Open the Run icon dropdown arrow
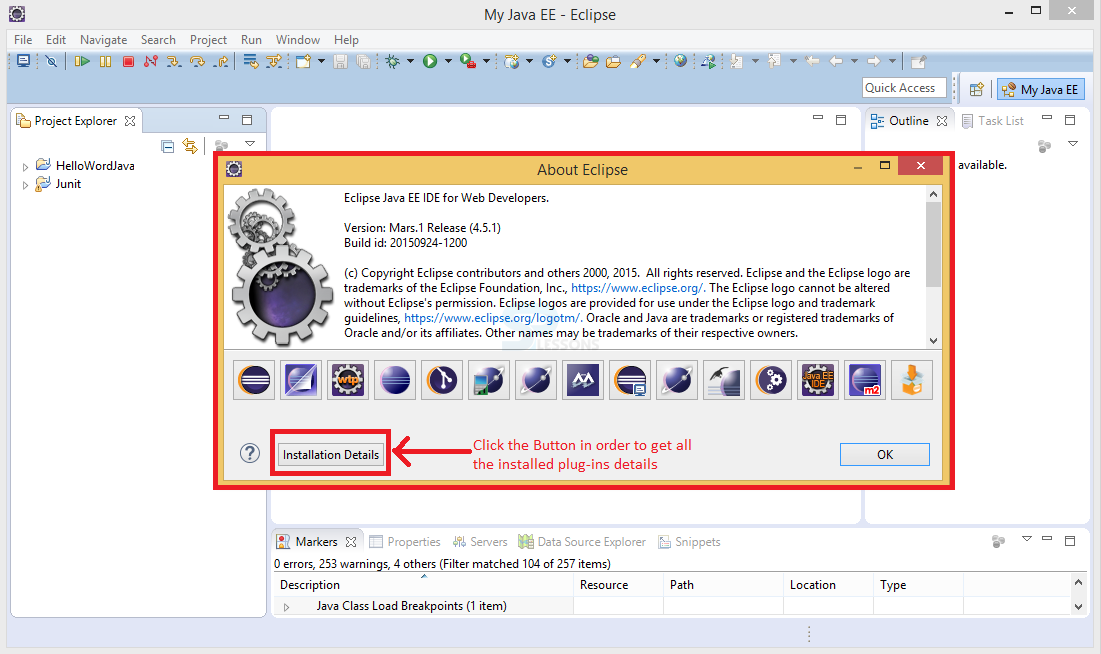Viewport: 1101px width, 654px height. pyautogui.click(x=448, y=61)
